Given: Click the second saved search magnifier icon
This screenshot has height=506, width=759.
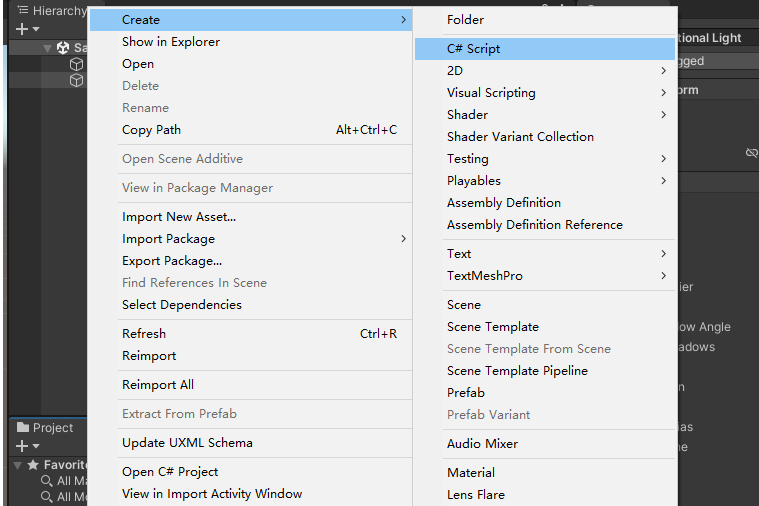Looking at the screenshot, I should coord(46,497).
